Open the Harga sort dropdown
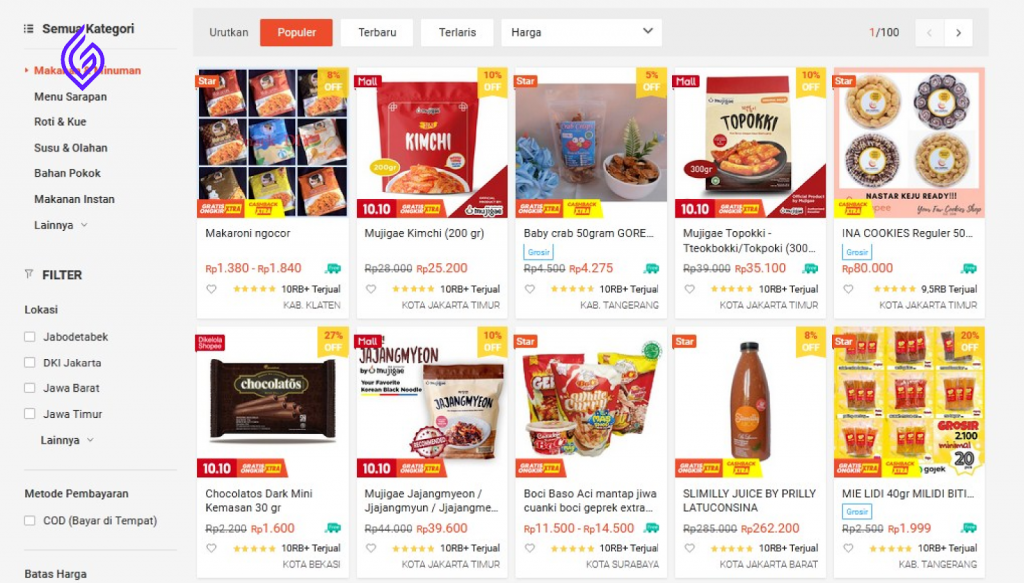1024x583 pixels. point(581,33)
